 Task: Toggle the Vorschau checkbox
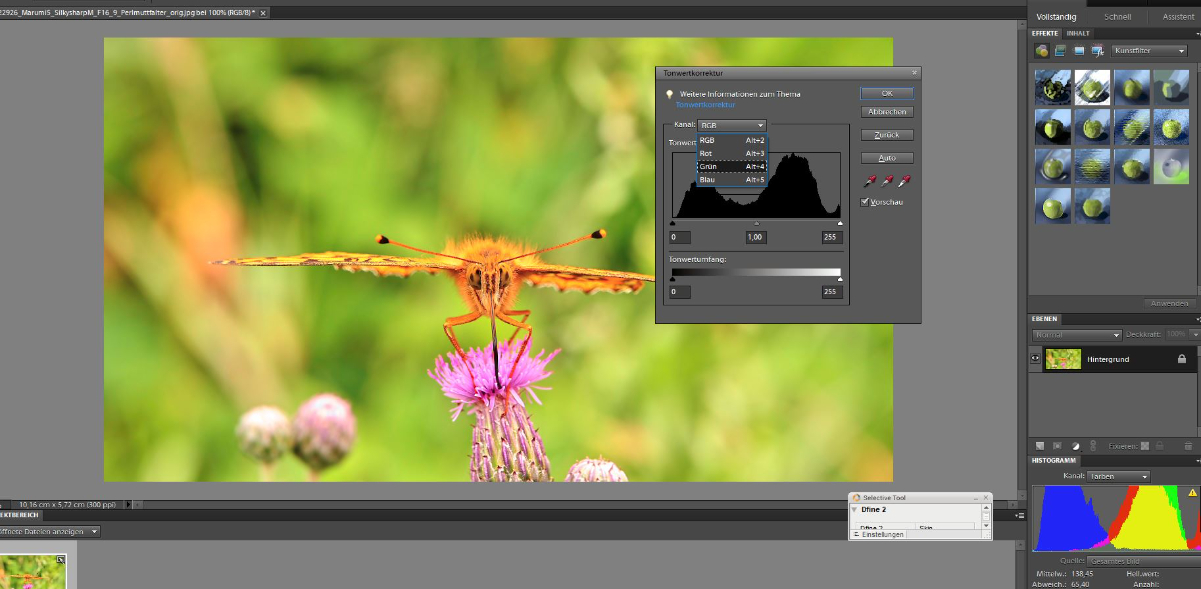click(x=865, y=202)
